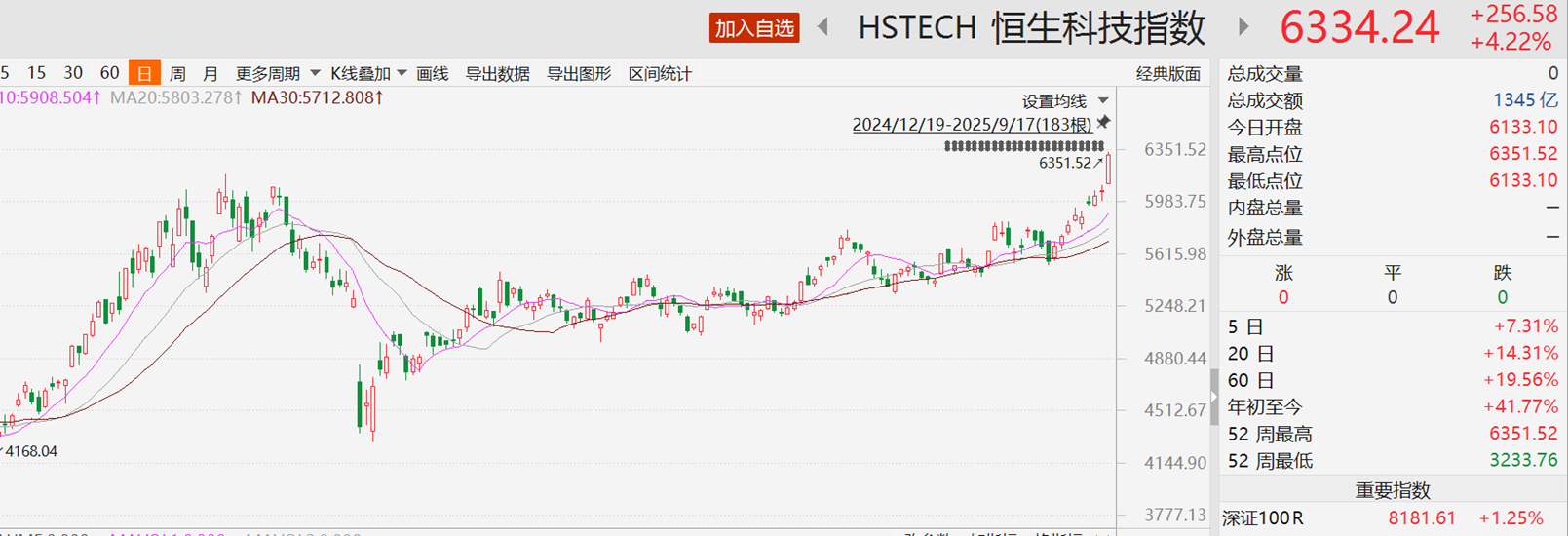Click 最高点位 value 6351.52
The width and height of the screenshot is (1568, 536).
[x=1523, y=154]
